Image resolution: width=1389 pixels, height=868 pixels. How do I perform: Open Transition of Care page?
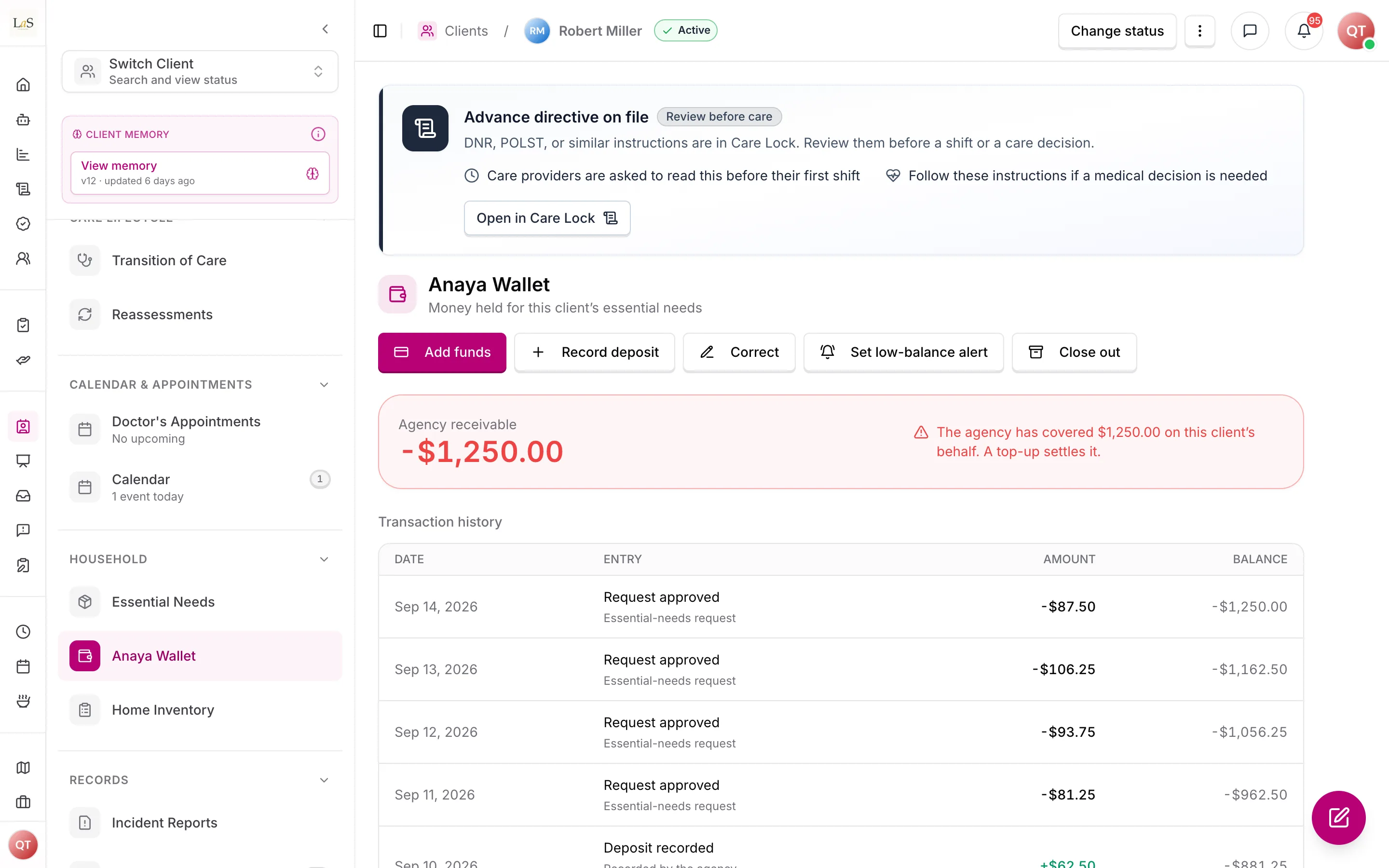[200, 260]
